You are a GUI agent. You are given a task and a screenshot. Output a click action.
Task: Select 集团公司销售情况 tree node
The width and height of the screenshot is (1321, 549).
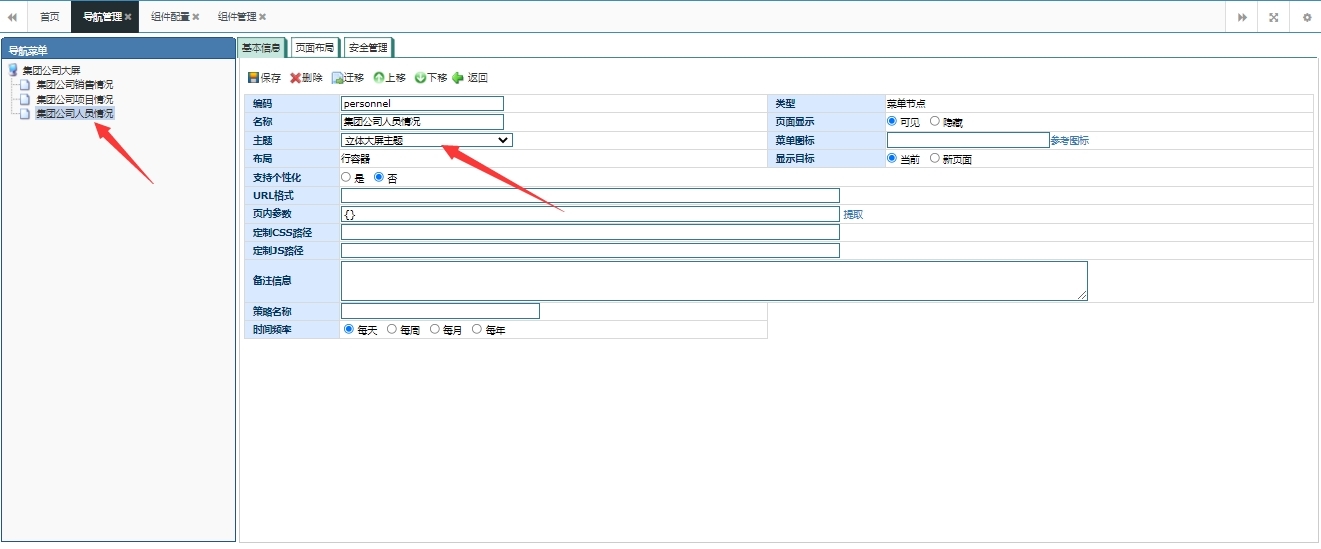click(75, 85)
